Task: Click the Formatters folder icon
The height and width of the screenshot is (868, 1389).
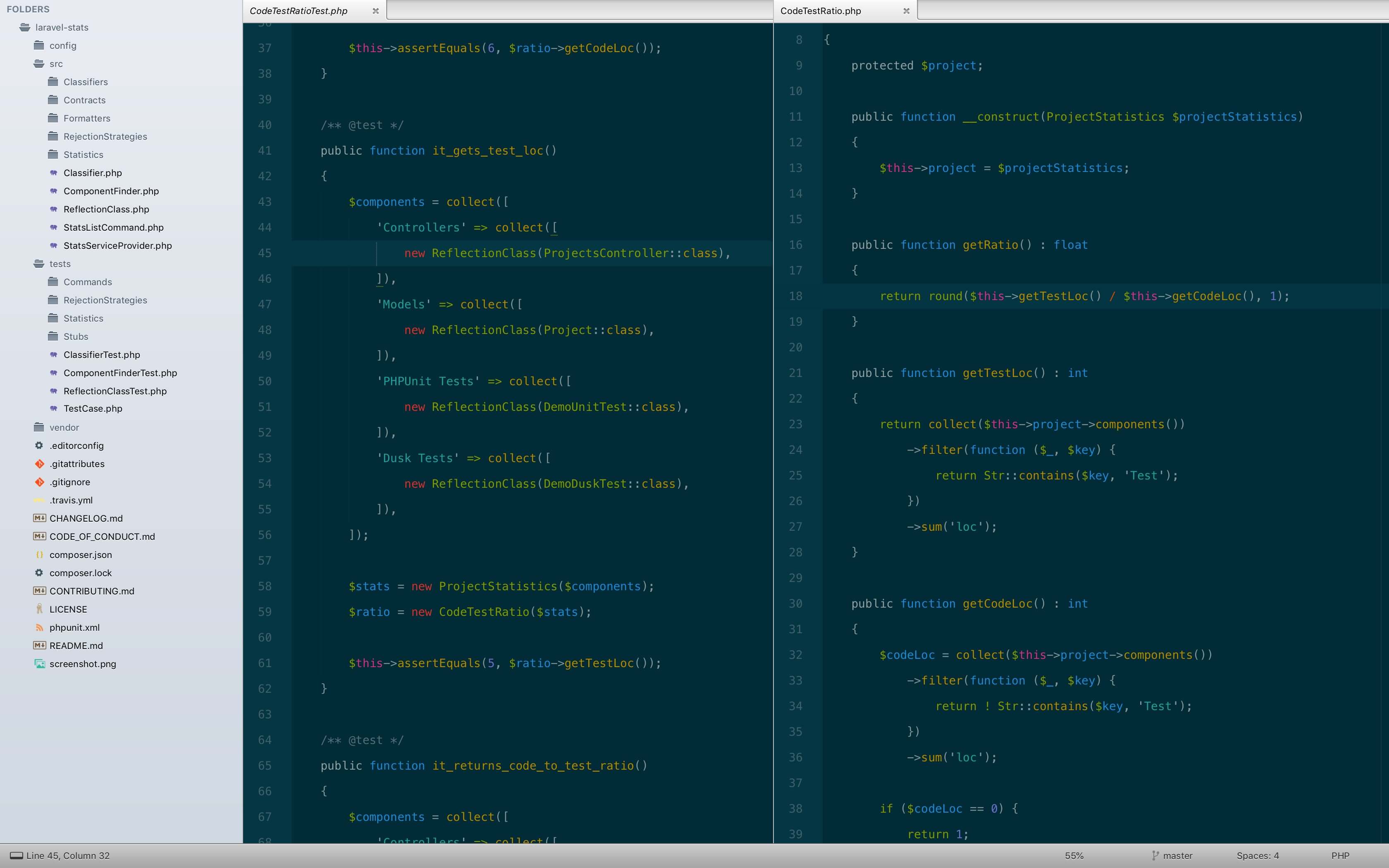Action: click(x=53, y=118)
